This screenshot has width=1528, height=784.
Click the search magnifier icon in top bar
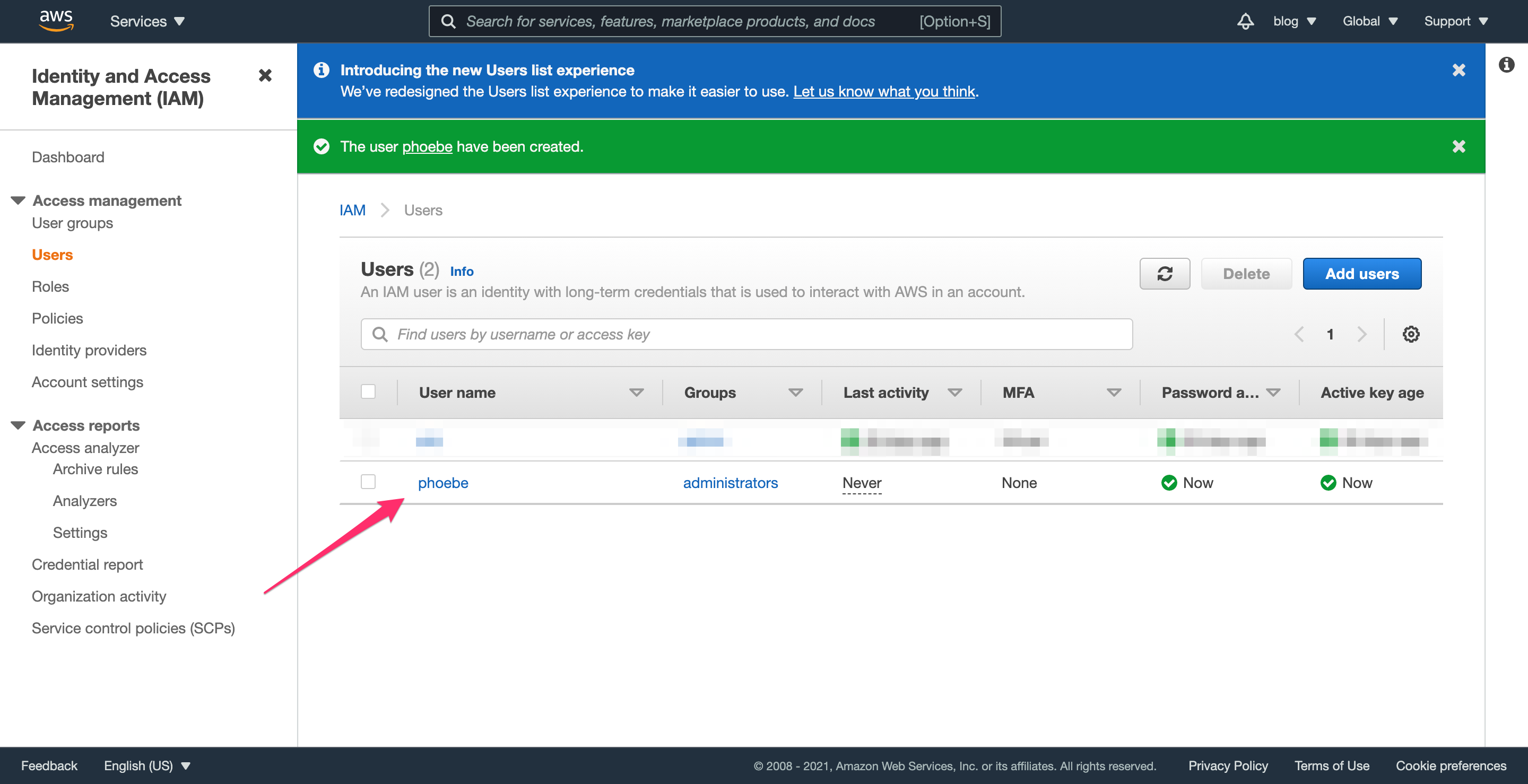pos(448,21)
